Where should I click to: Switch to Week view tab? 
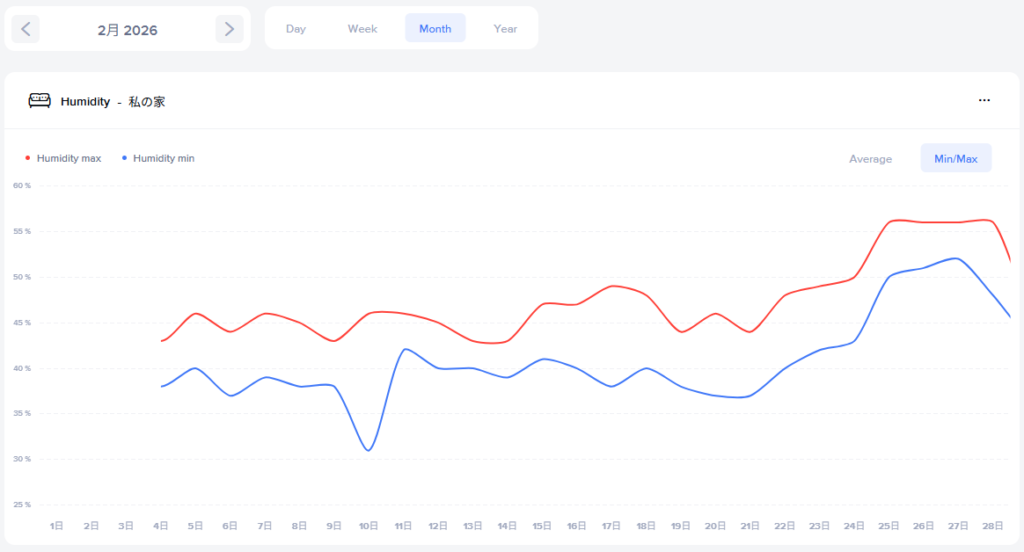(362, 29)
